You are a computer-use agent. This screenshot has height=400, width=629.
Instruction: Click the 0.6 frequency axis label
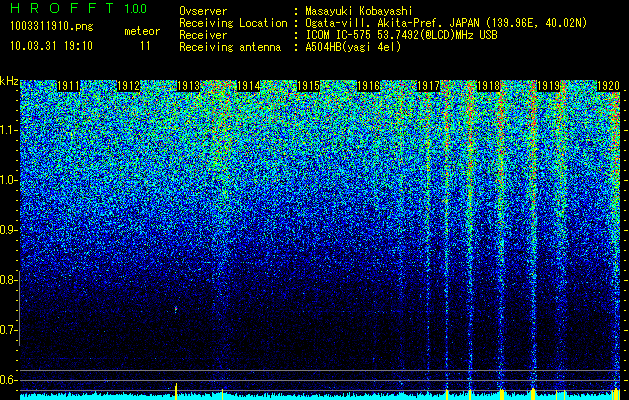[x=7, y=380]
